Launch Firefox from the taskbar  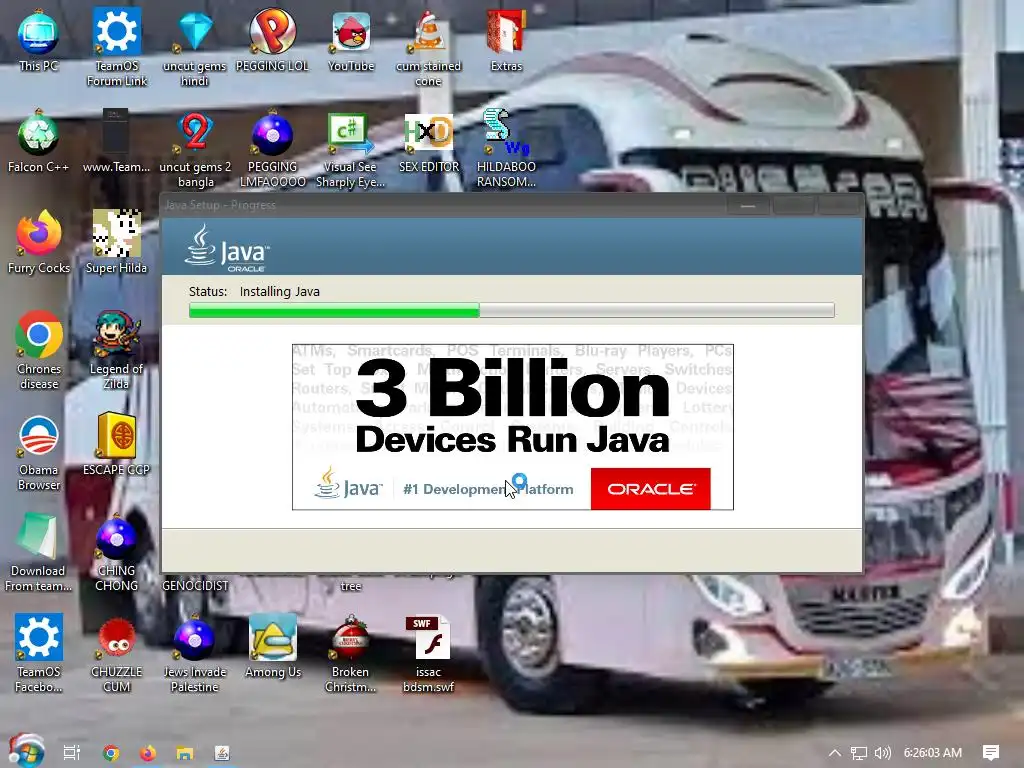tap(148, 753)
